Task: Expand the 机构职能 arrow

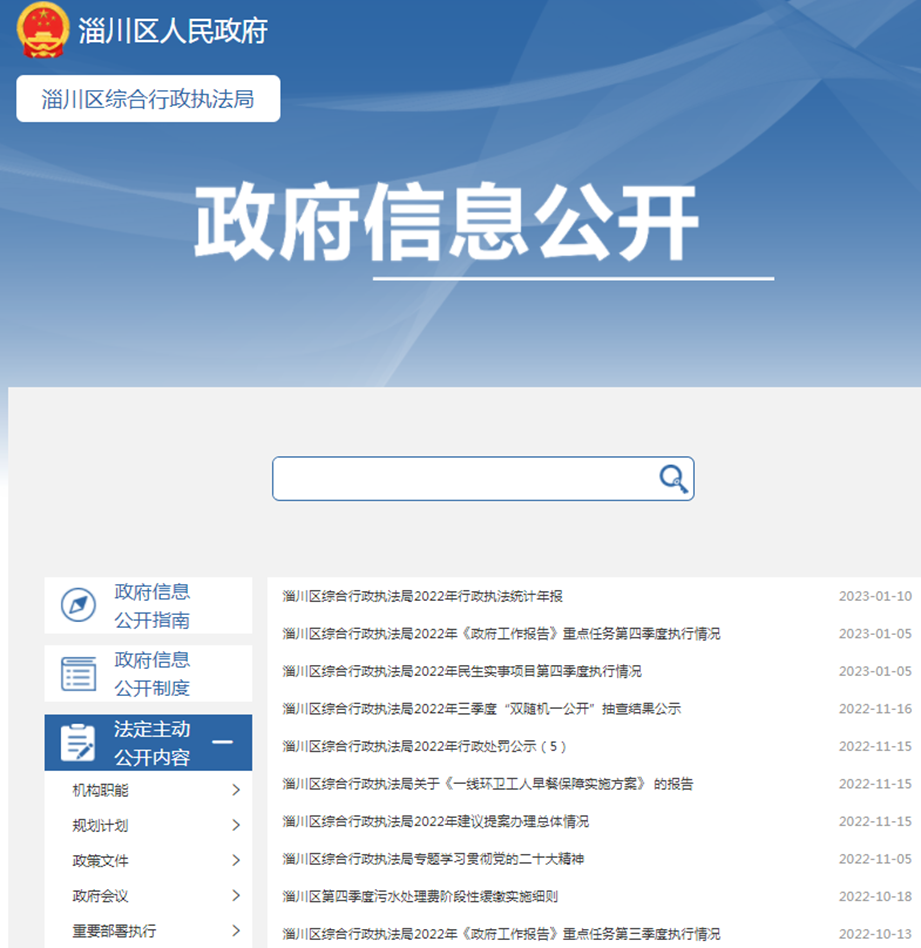Action: 236,790
